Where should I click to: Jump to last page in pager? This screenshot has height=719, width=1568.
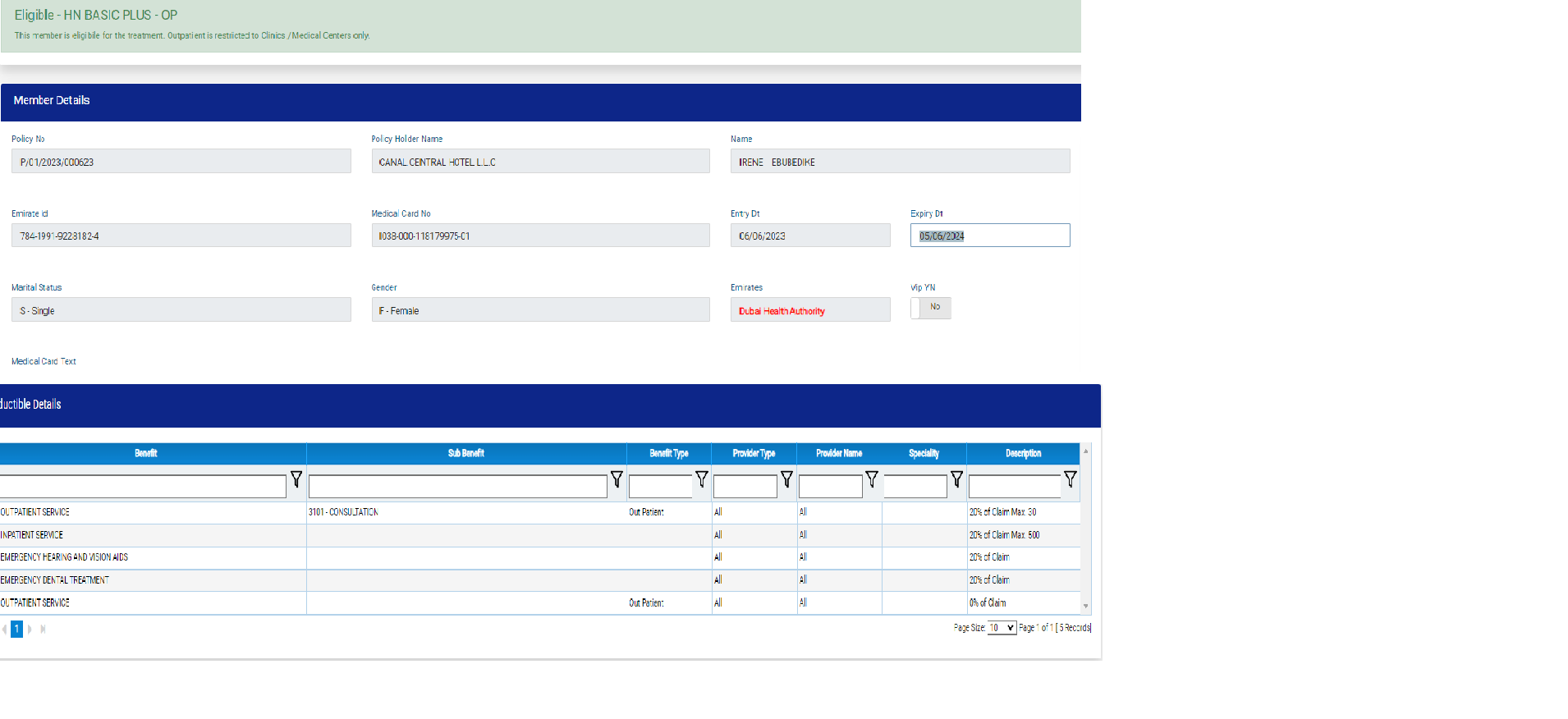pos(43,630)
